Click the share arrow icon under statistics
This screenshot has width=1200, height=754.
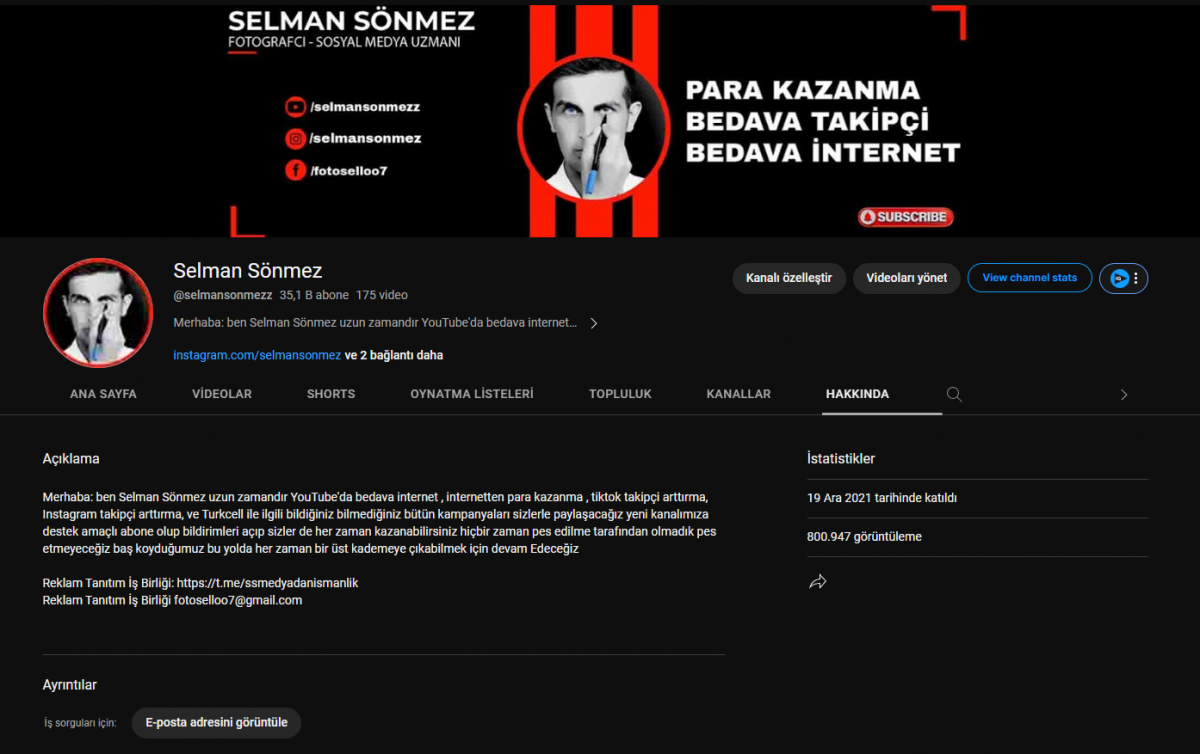pyautogui.click(x=818, y=582)
